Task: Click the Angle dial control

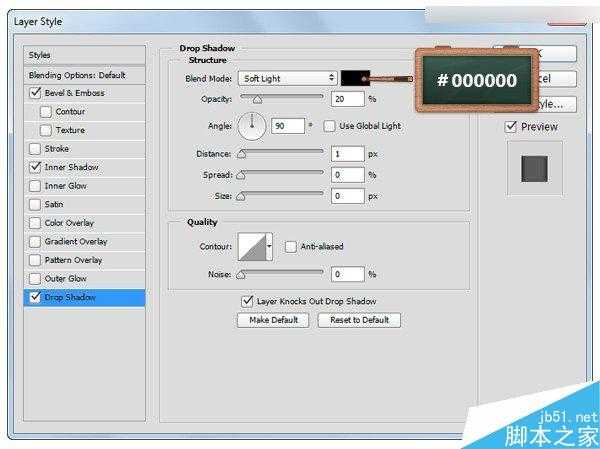Action: pyautogui.click(x=253, y=127)
